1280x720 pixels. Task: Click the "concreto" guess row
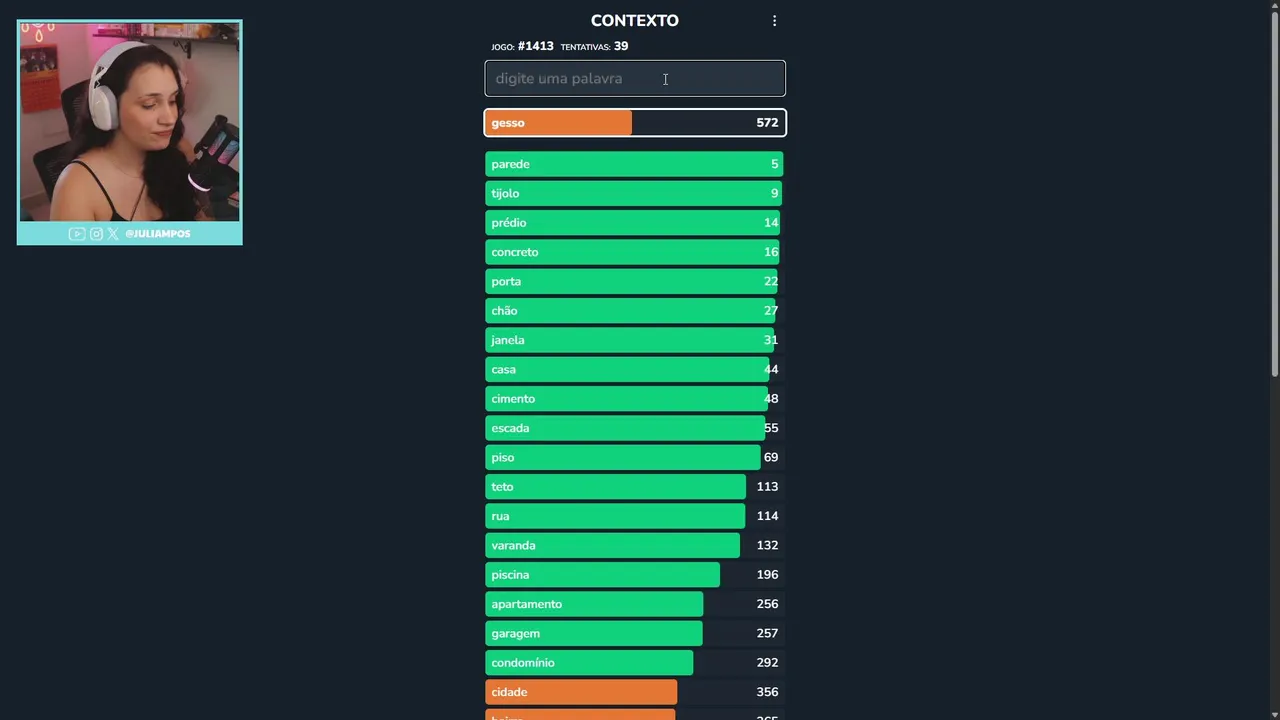(635, 252)
